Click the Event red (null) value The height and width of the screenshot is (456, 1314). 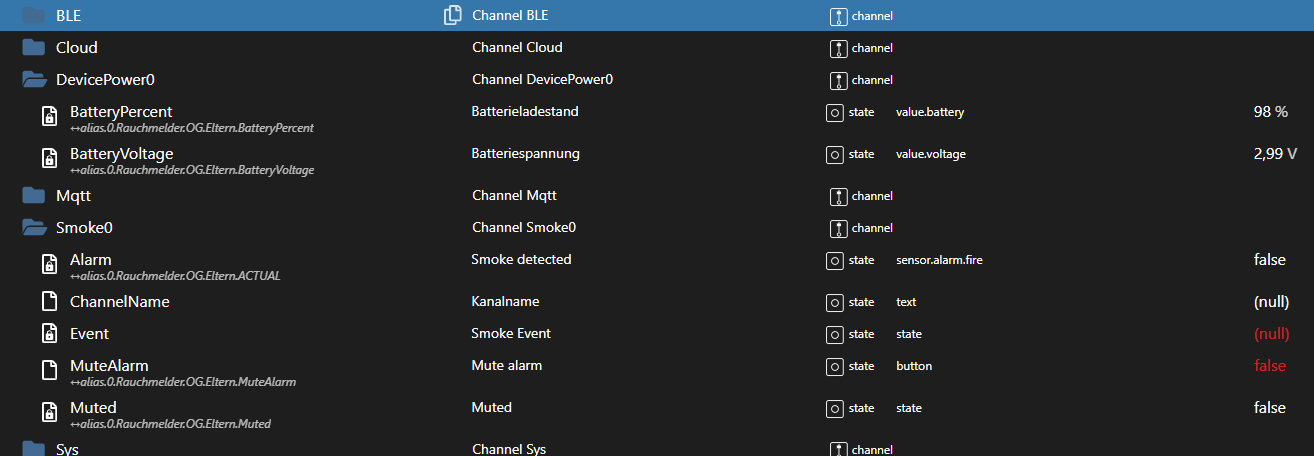[x=1271, y=334]
